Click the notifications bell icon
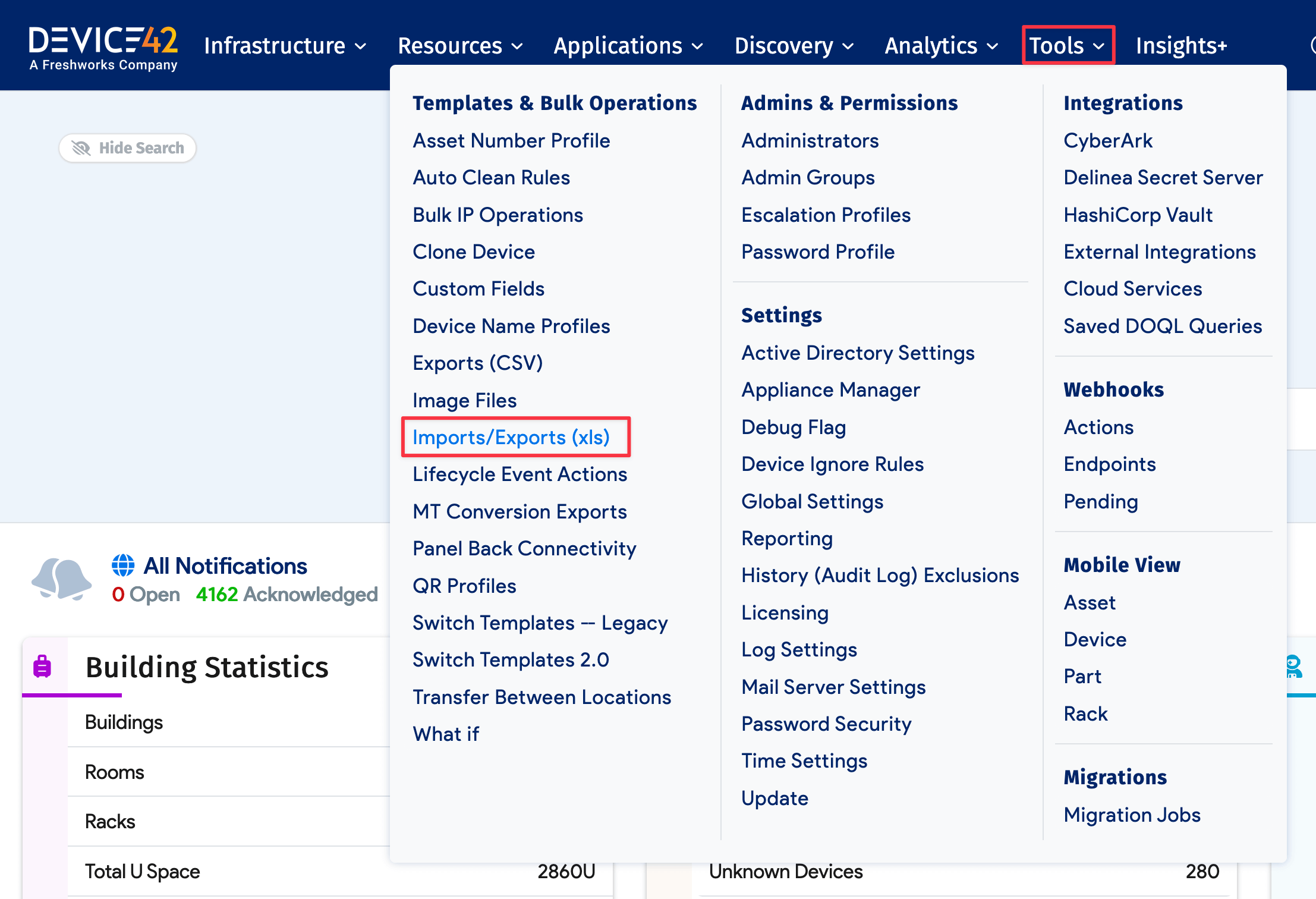 coord(61,579)
